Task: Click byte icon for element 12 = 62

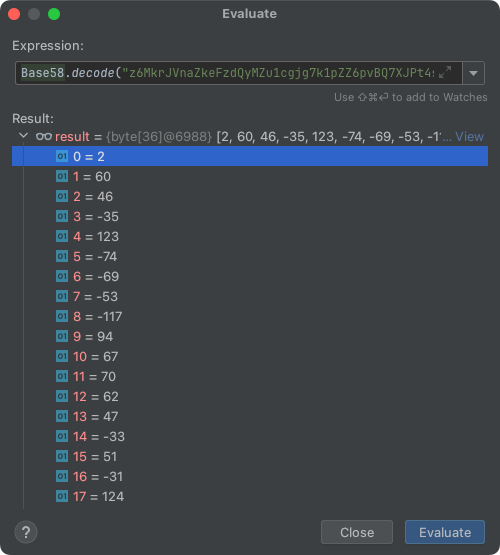Action: click(62, 396)
